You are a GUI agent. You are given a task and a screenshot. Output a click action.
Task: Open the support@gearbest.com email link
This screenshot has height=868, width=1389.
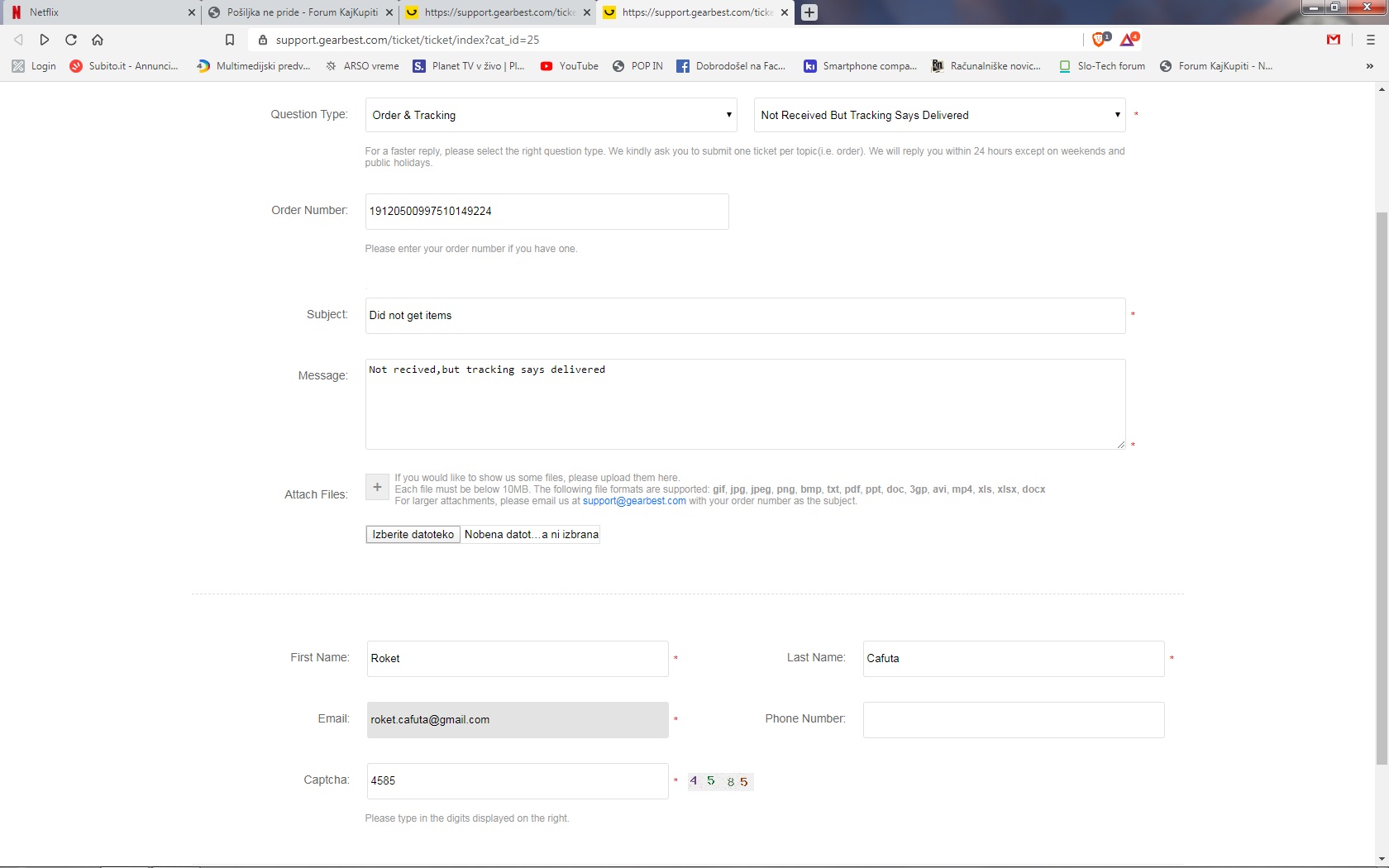coord(634,501)
